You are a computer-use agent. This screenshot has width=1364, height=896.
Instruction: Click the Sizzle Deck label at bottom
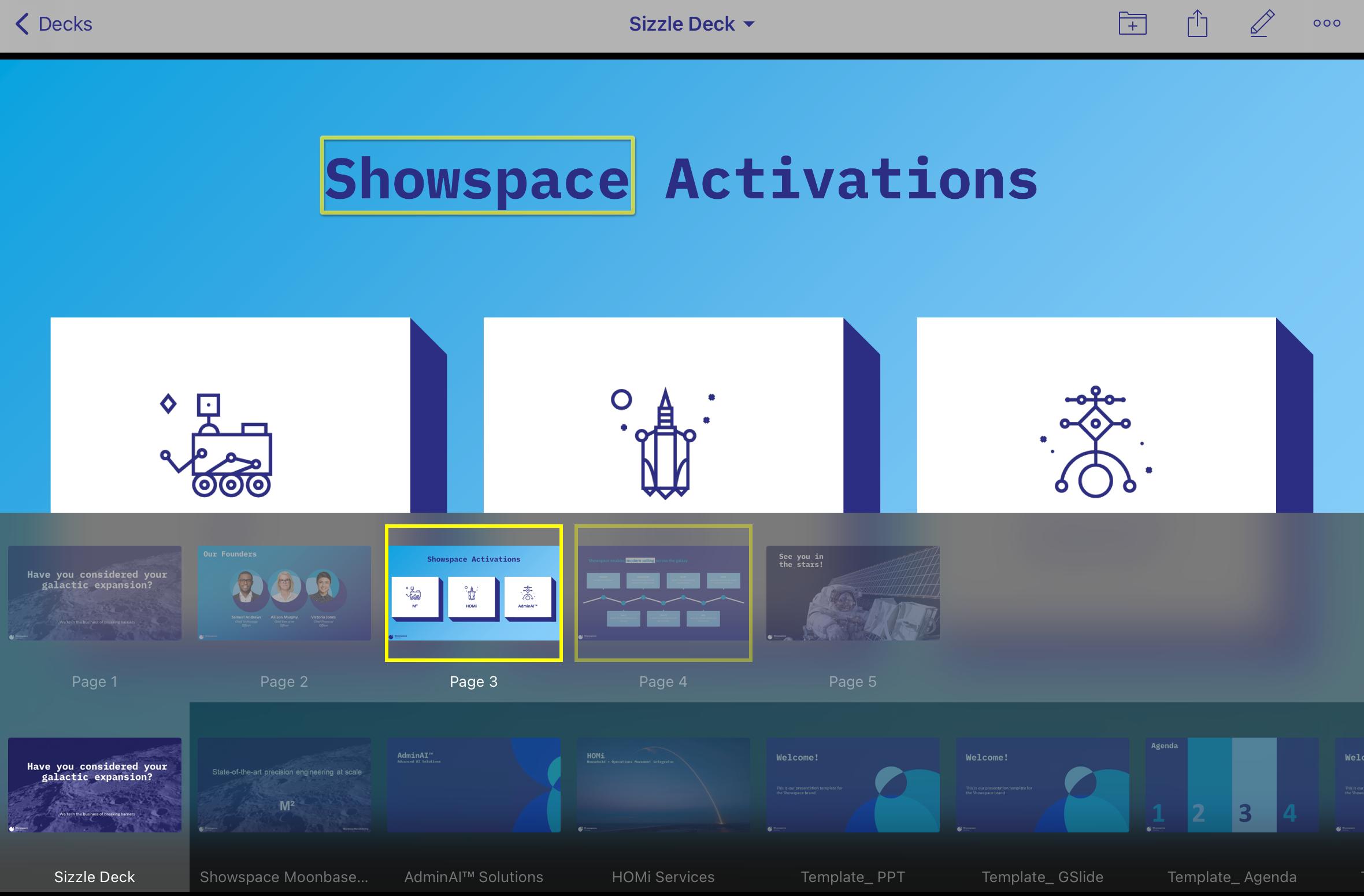[x=95, y=877]
